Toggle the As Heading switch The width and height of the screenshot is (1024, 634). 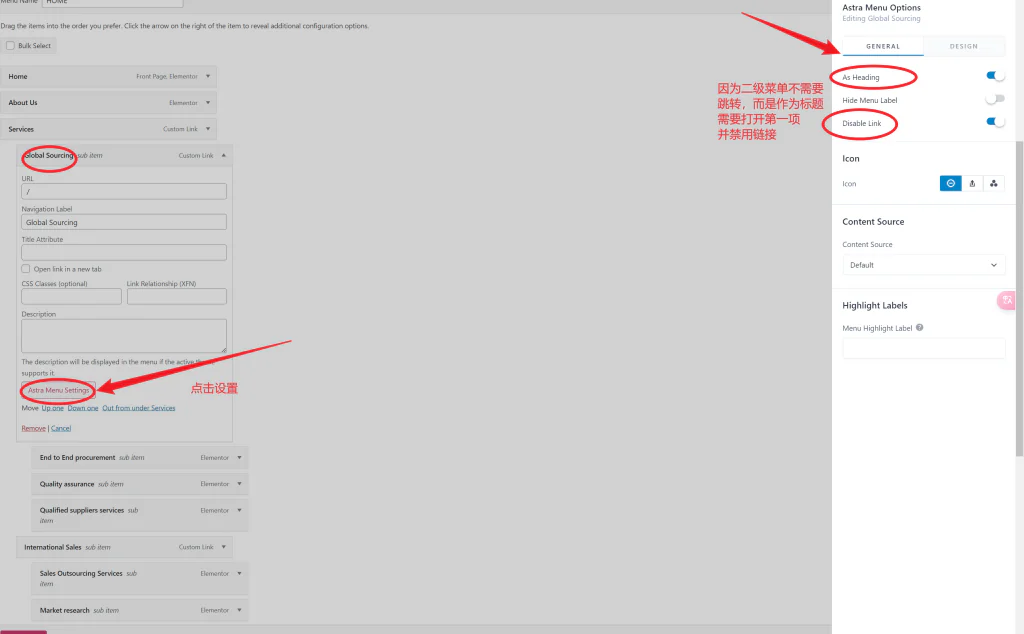(x=995, y=76)
